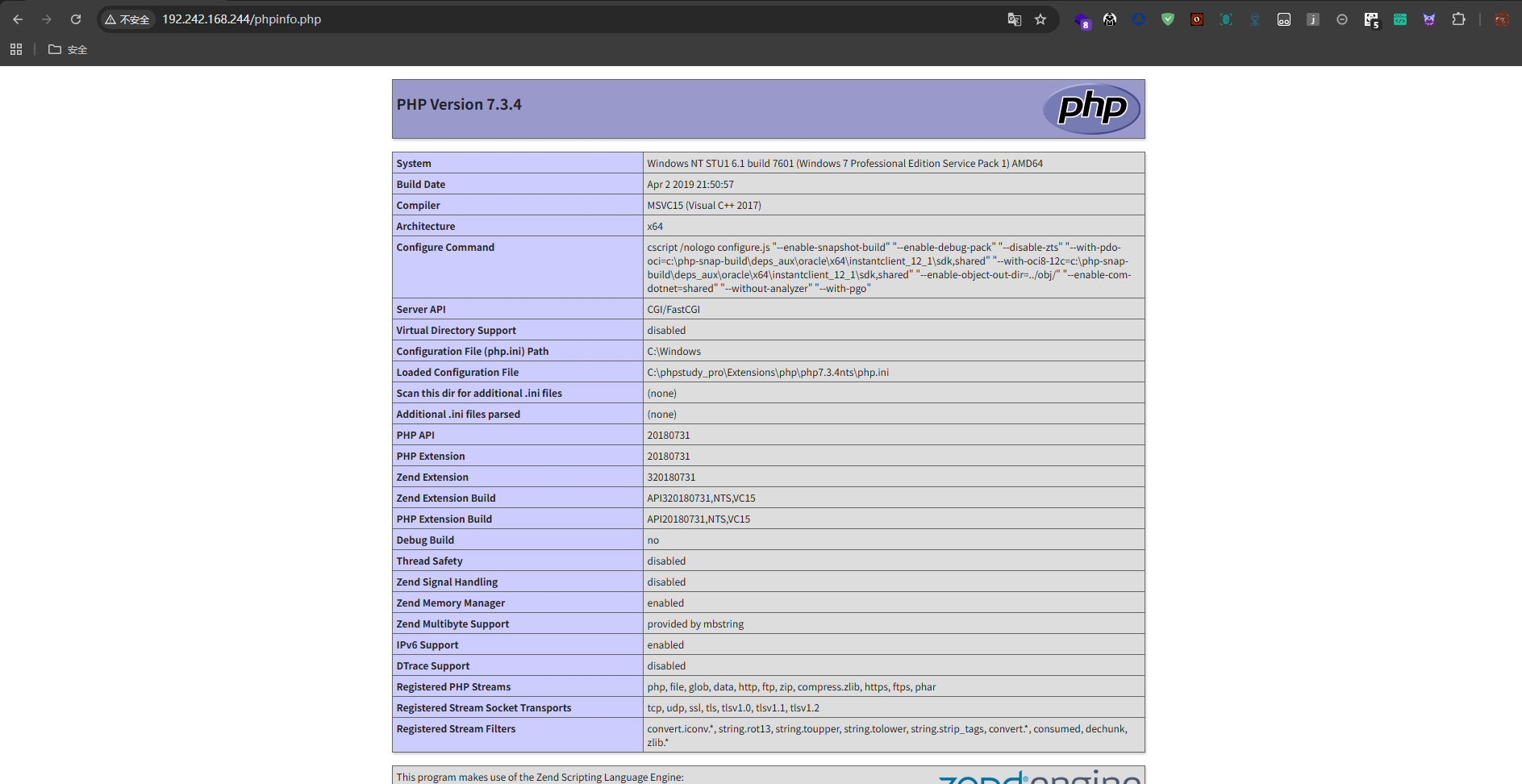Select the IPv6 Support label
The image size is (1522, 784).
427,644
